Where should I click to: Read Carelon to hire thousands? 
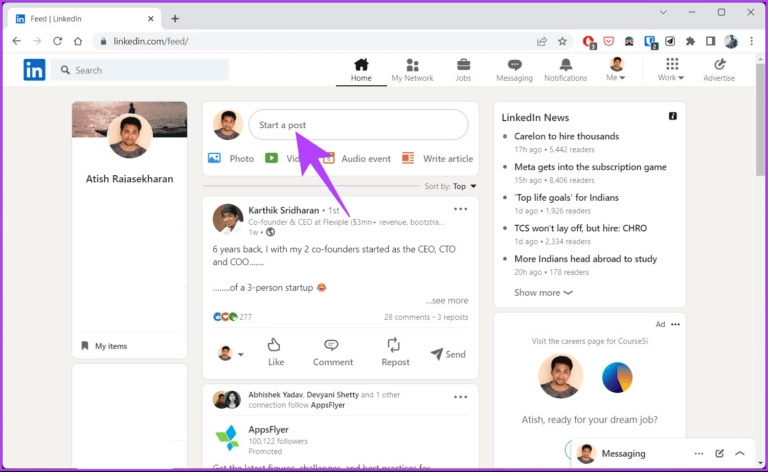tap(567, 136)
